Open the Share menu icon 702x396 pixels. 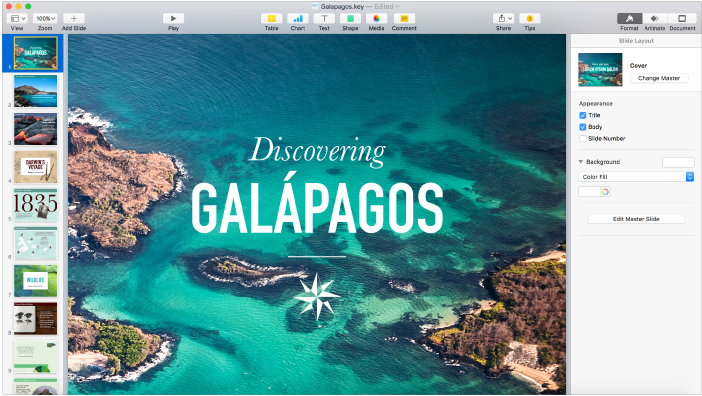(x=503, y=18)
